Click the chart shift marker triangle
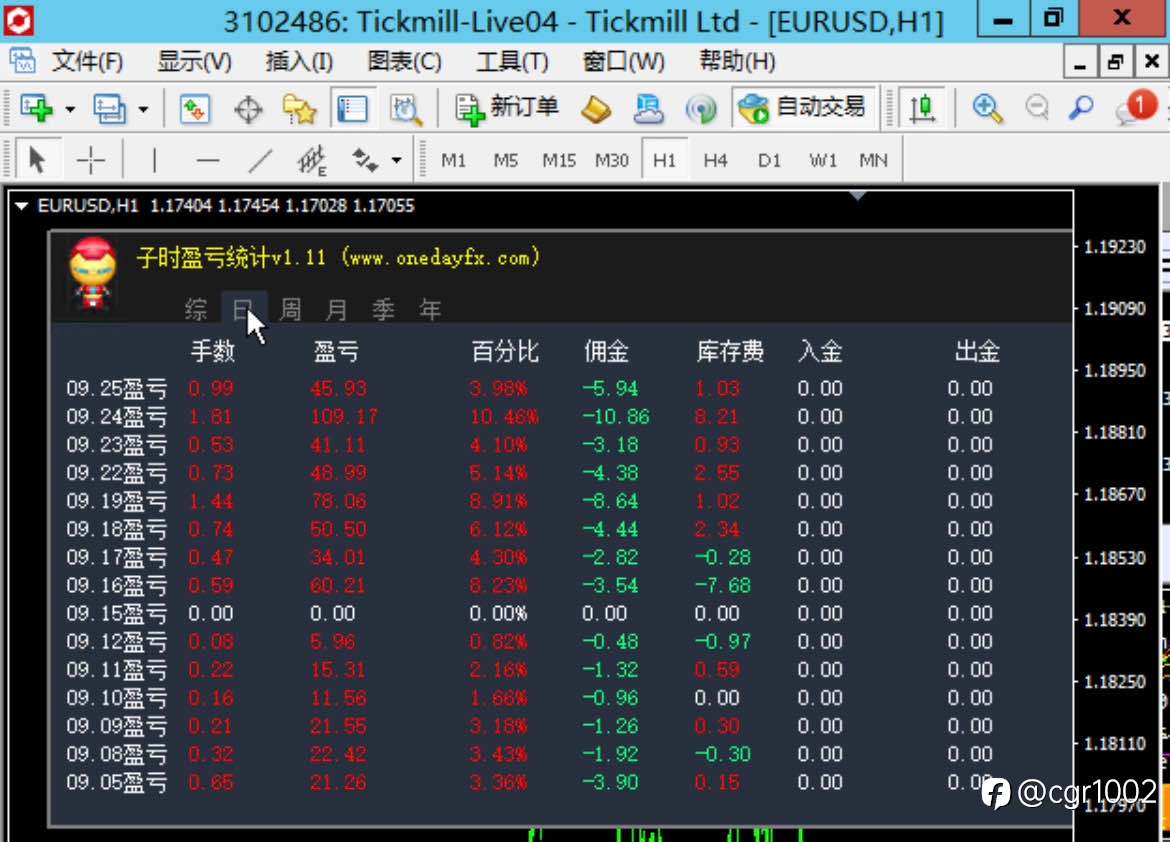Image resolution: width=1170 pixels, height=842 pixels. tap(857, 196)
